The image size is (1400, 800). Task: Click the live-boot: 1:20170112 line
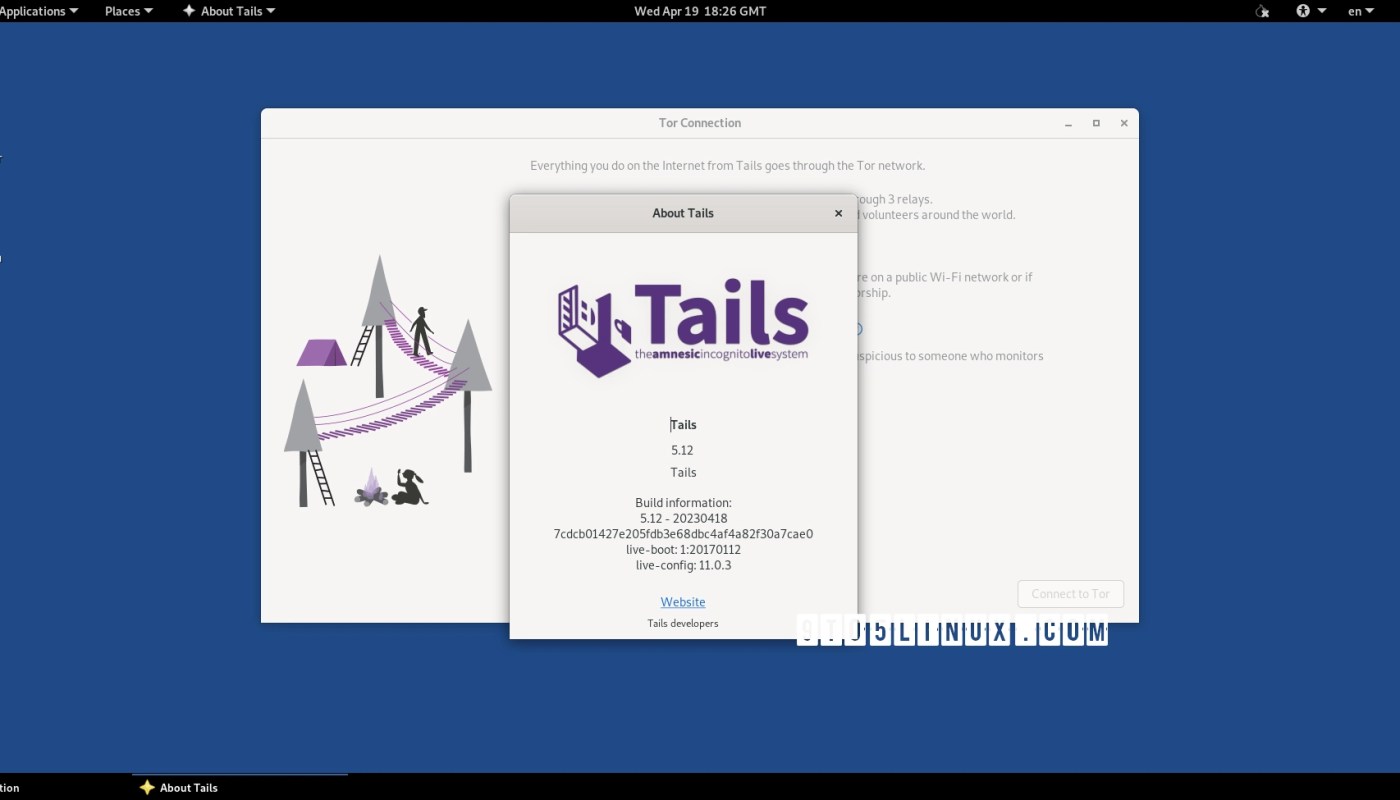(x=683, y=549)
